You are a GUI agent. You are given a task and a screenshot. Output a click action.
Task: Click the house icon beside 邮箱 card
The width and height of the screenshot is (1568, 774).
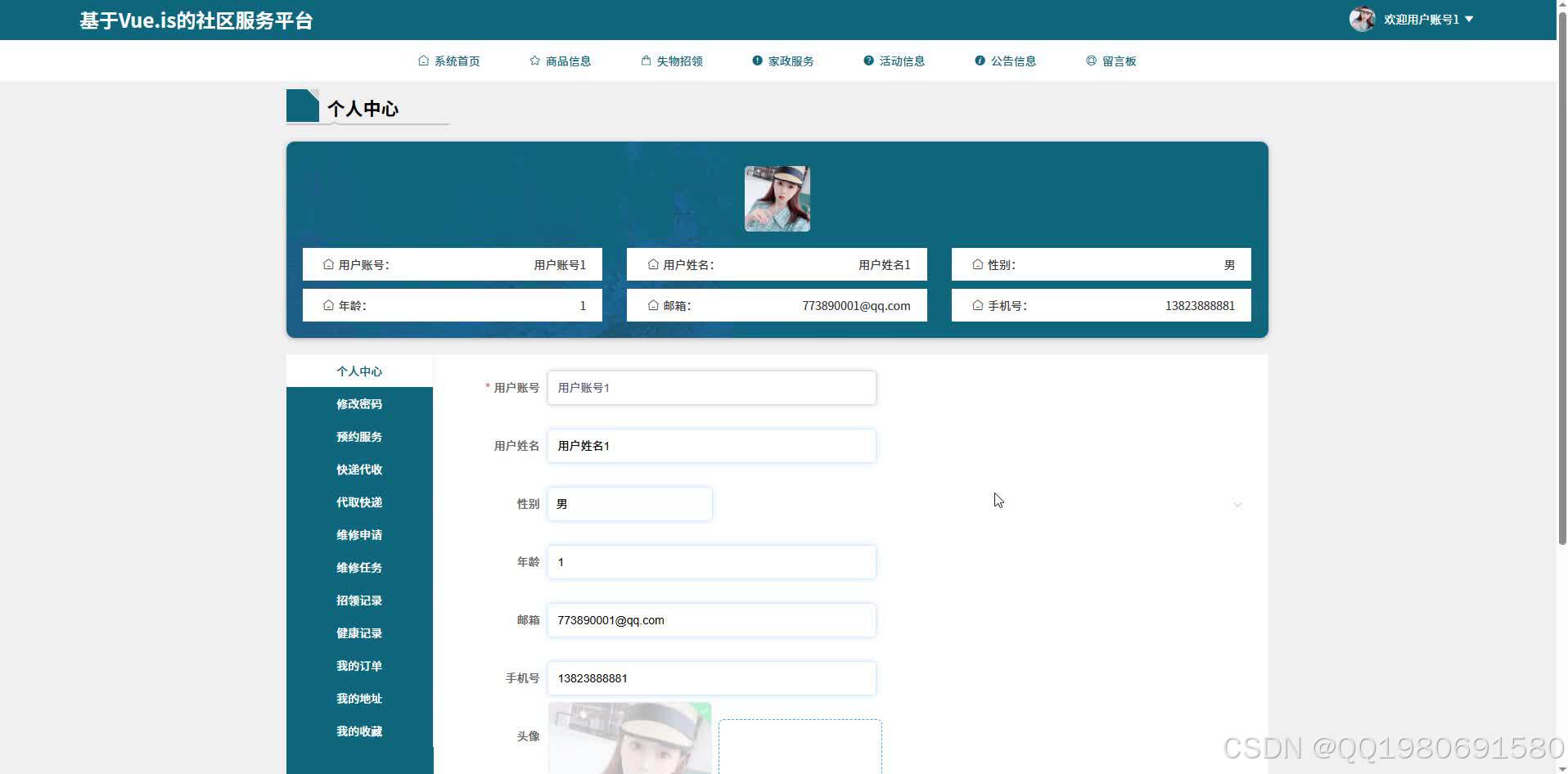point(651,305)
